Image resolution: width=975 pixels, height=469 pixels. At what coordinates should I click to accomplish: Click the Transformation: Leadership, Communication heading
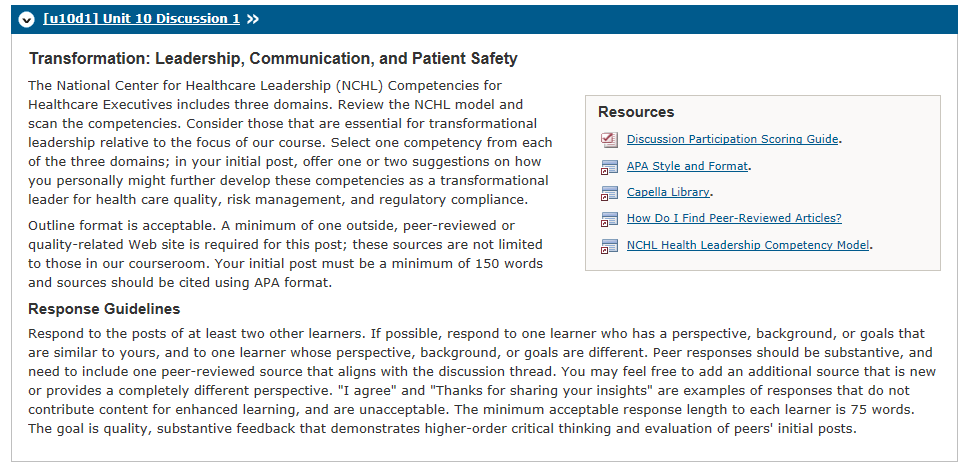click(x=273, y=58)
